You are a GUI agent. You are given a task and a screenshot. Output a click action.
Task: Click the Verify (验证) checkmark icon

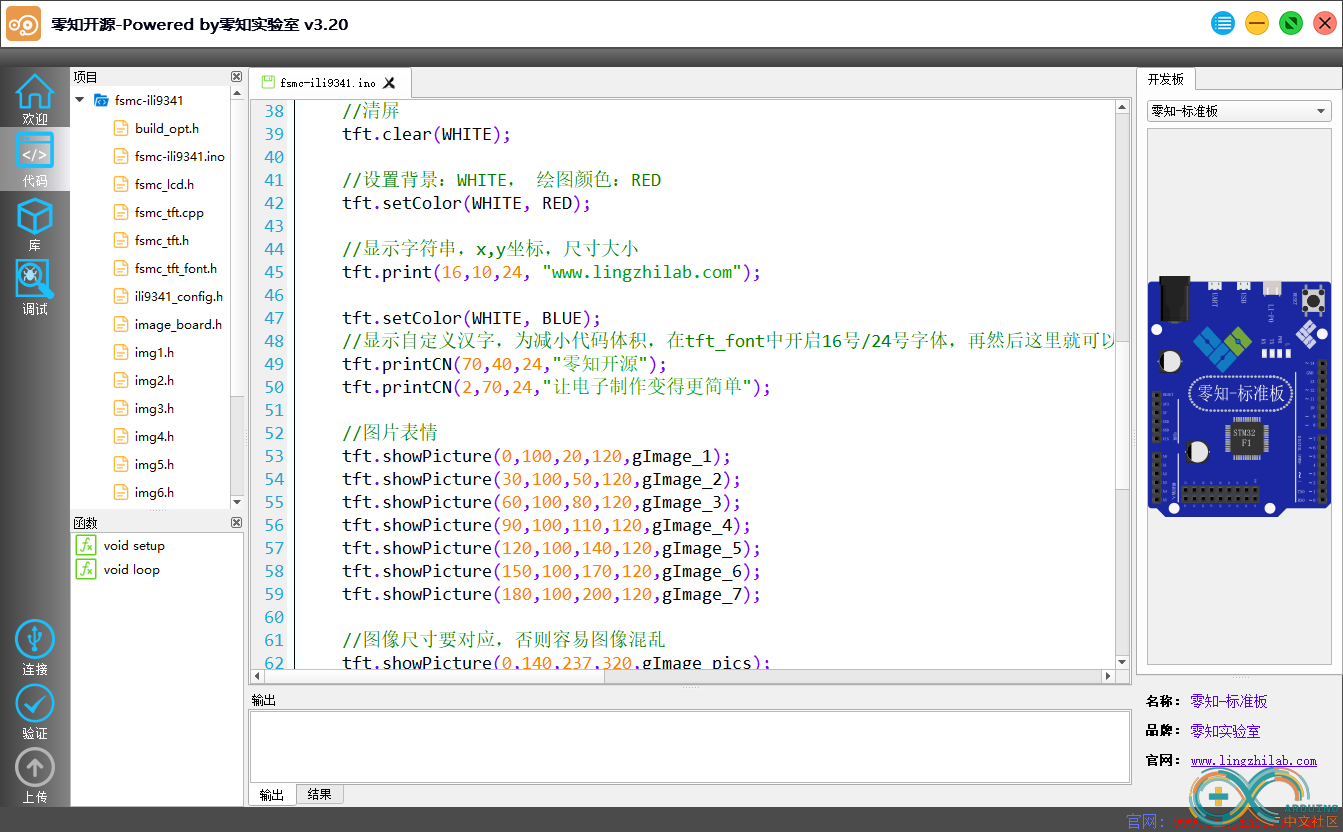[34, 704]
